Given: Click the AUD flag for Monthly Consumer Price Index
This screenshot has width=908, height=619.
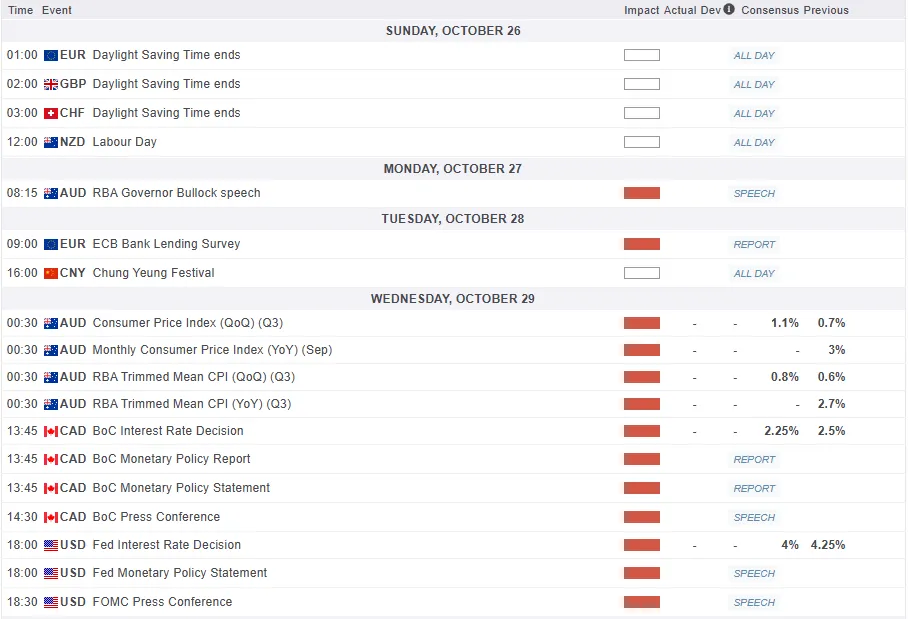Looking at the screenshot, I should click(51, 350).
